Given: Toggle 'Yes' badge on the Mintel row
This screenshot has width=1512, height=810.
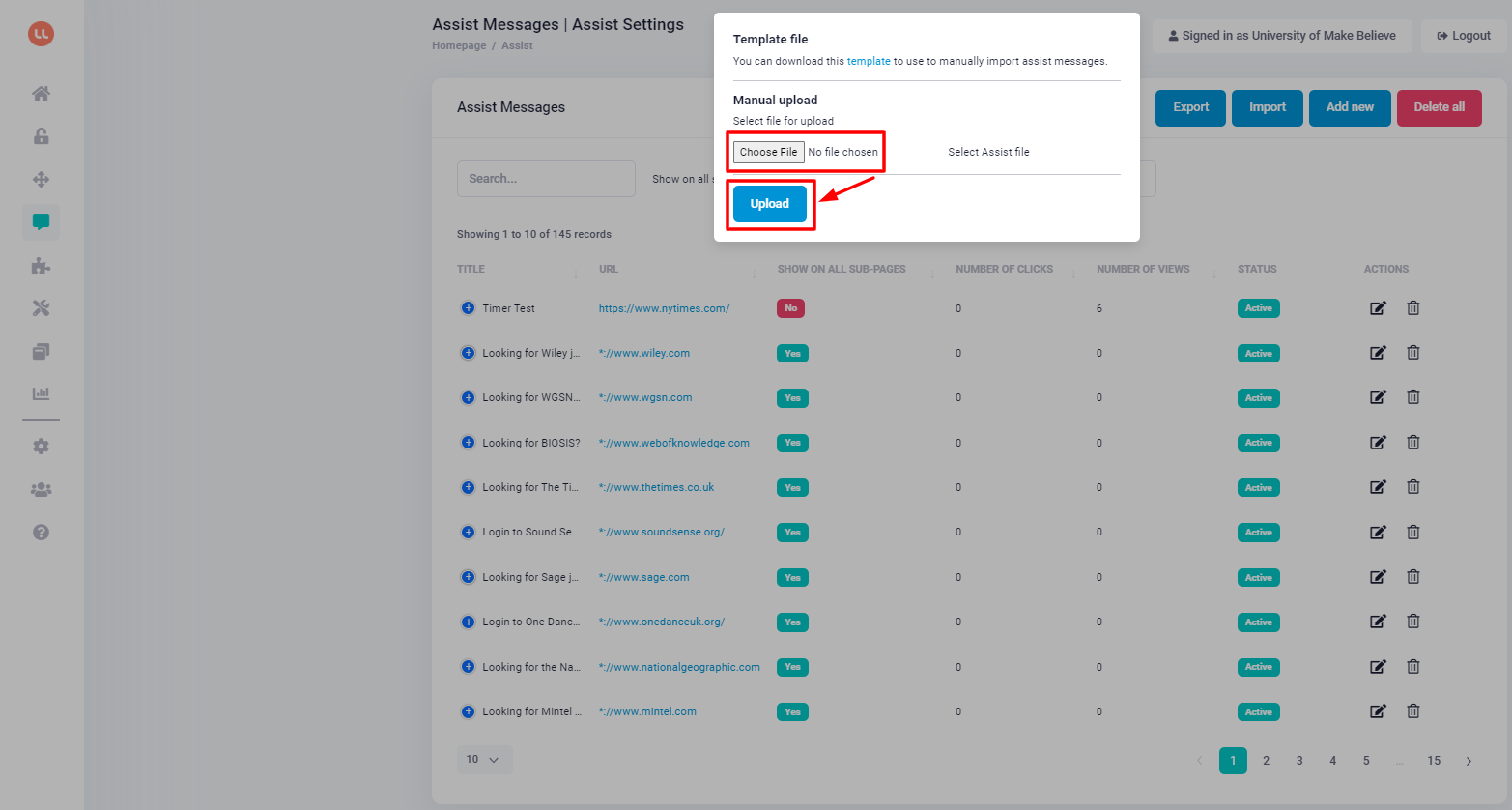Looking at the screenshot, I should [x=791, y=711].
